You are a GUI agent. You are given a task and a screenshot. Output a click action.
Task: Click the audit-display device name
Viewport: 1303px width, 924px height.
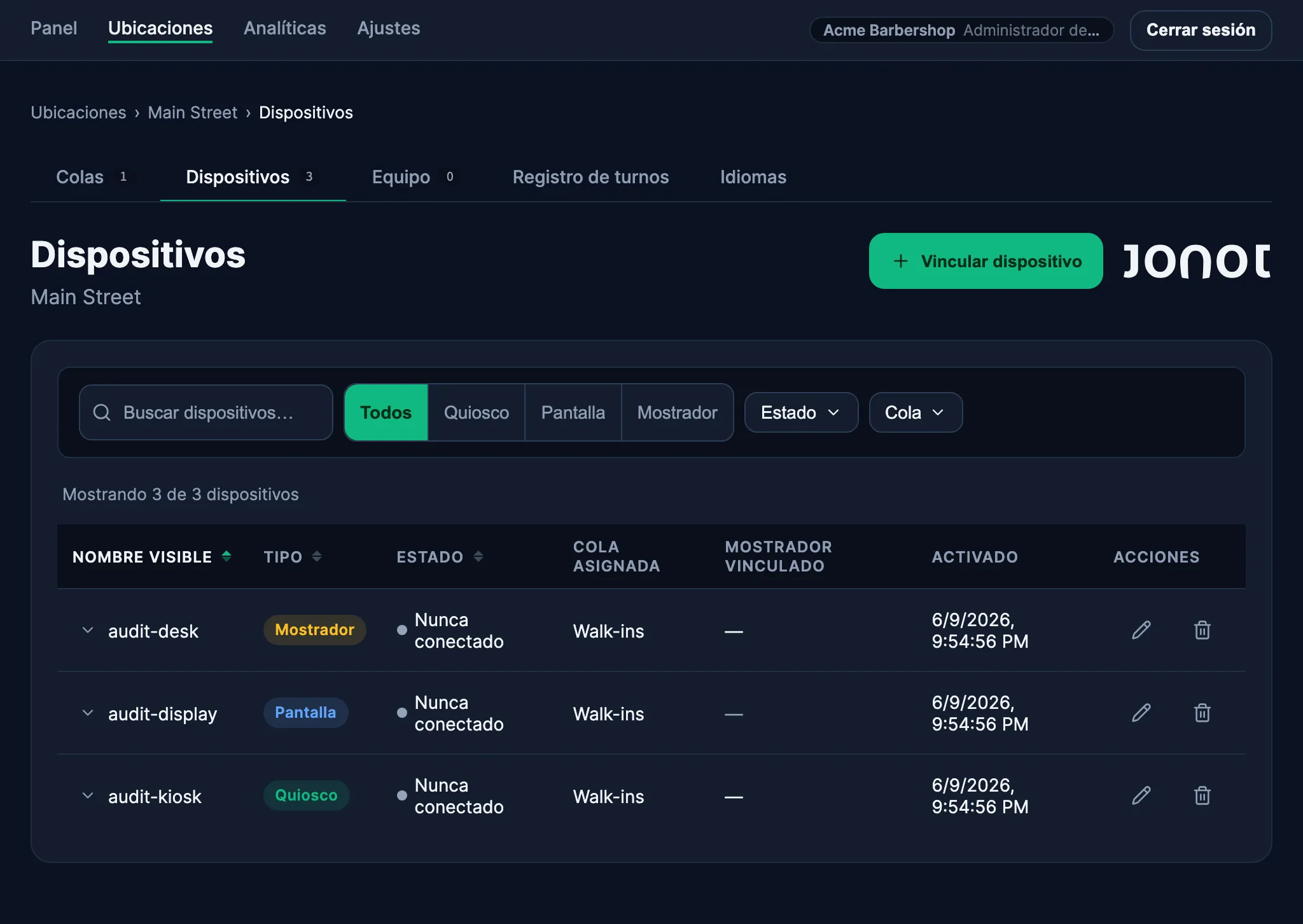(162, 714)
